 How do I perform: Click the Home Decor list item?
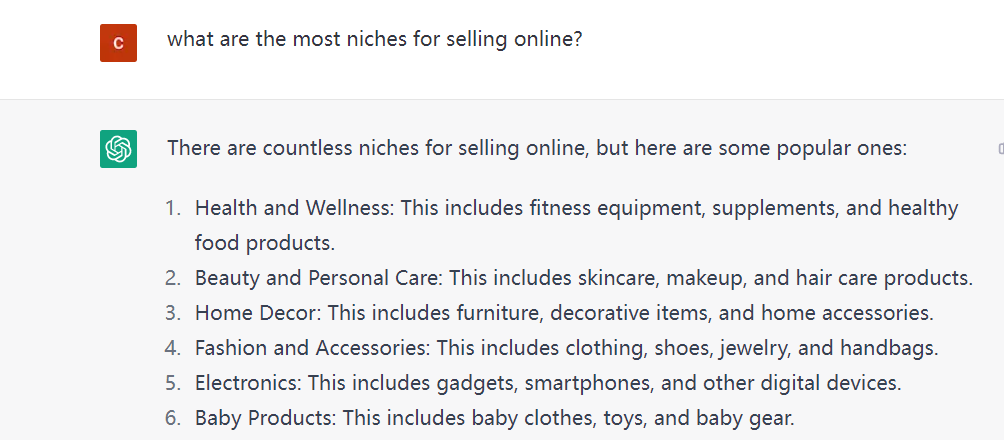pos(564,313)
